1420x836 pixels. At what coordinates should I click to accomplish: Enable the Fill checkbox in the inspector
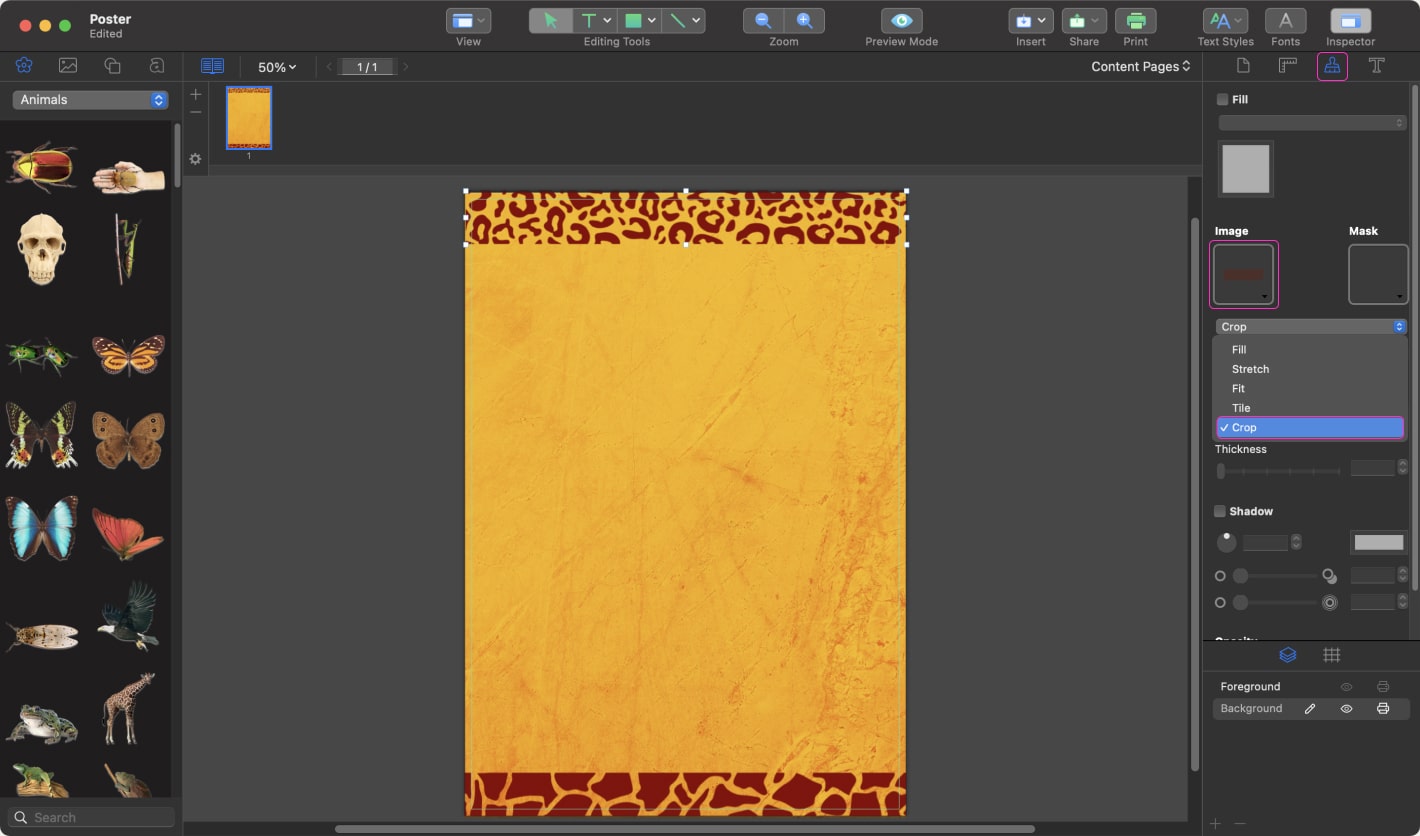[x=1221, y=99]
